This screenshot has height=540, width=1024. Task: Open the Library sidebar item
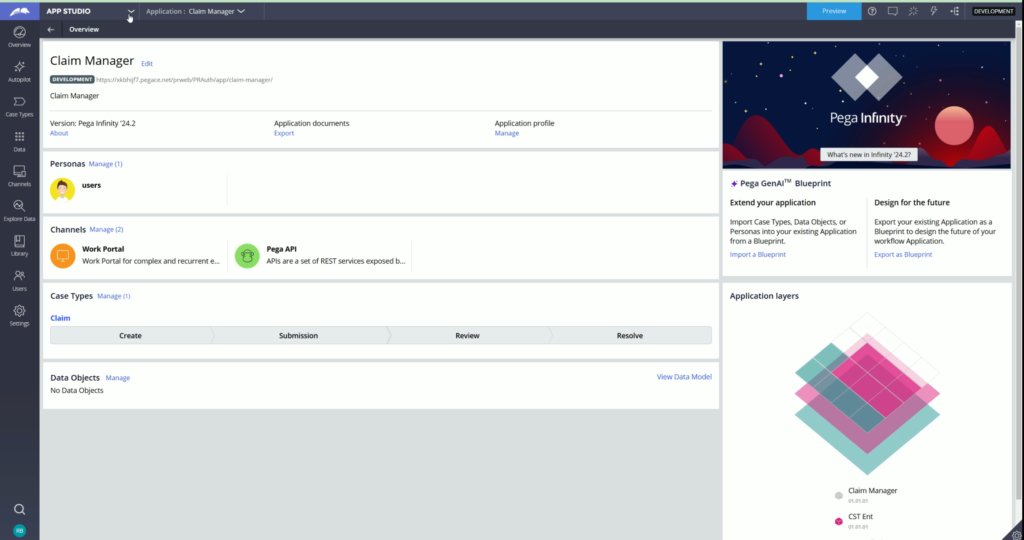(x=20, y=246)
